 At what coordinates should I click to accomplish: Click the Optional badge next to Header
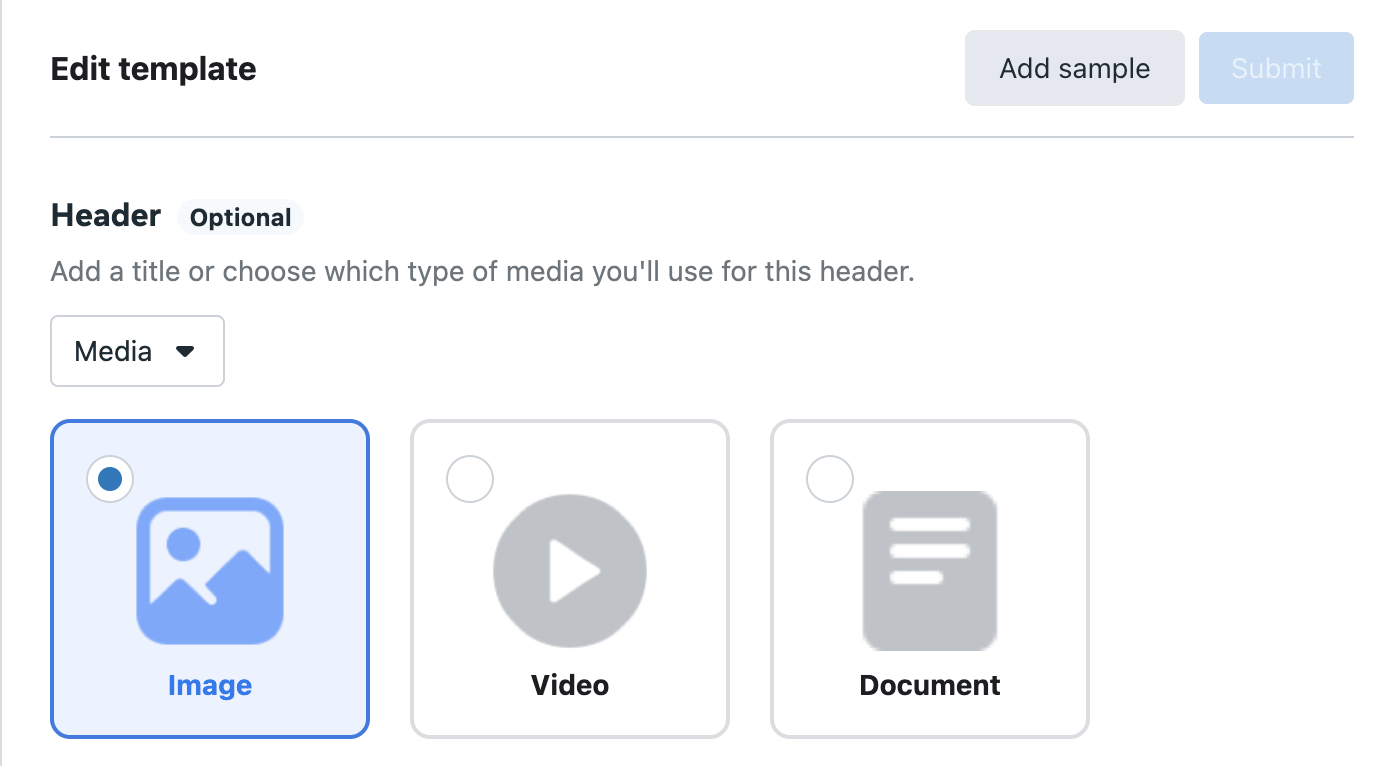(240, 218)
